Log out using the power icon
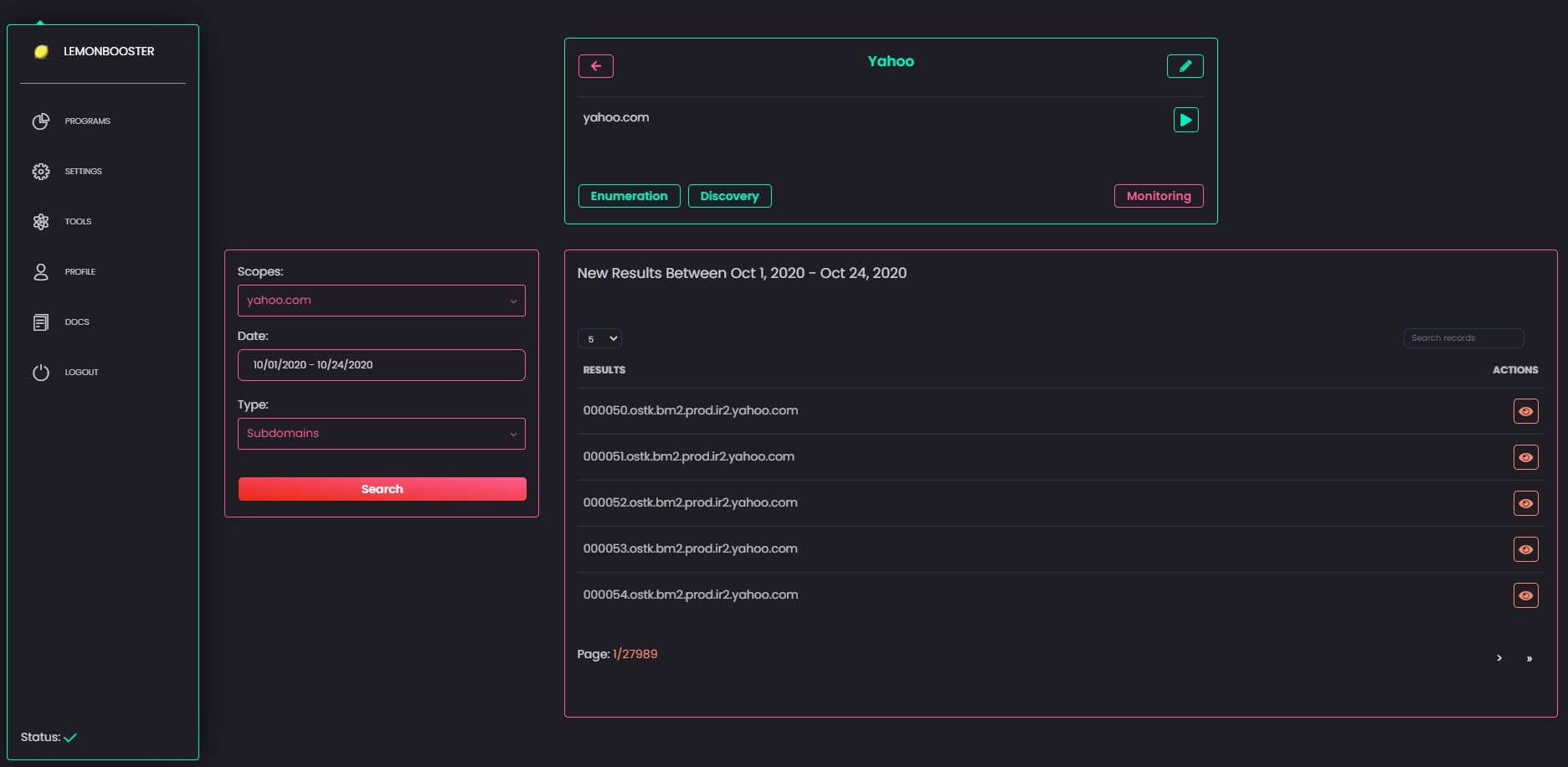The height and width of the screenshot is (767, 1568). (x=40, y=373)
